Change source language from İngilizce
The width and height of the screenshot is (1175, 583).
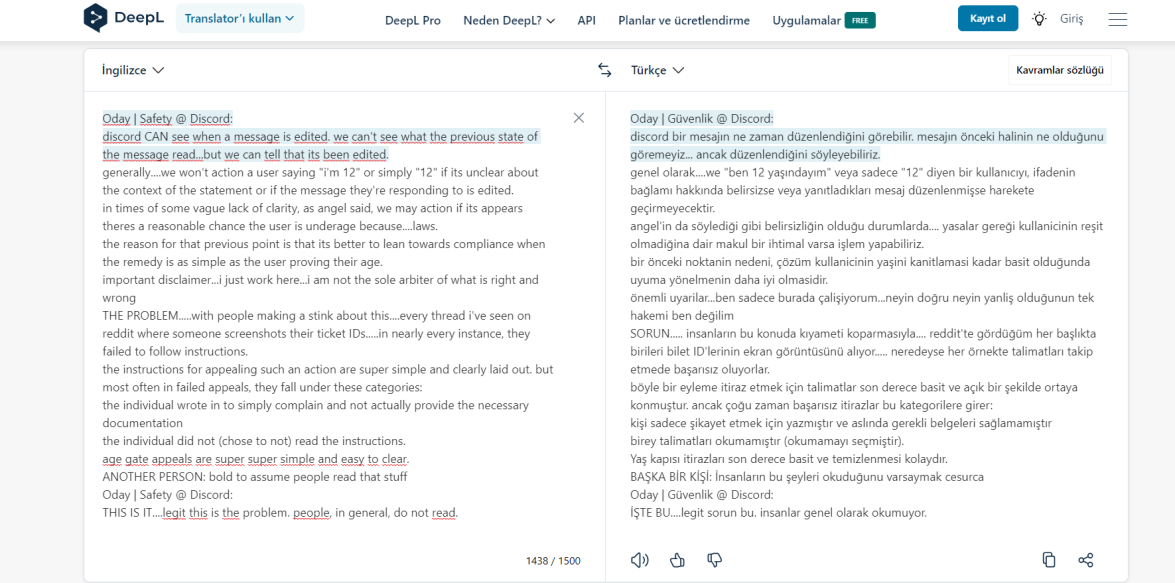(x=133, y=70)
